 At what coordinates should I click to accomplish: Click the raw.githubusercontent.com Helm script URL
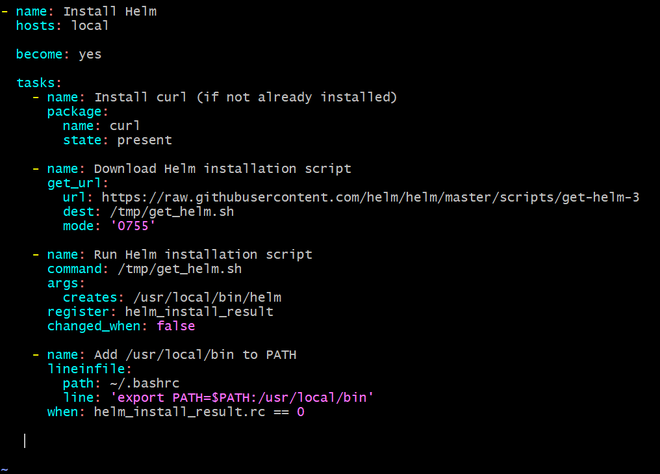[370, 197]
